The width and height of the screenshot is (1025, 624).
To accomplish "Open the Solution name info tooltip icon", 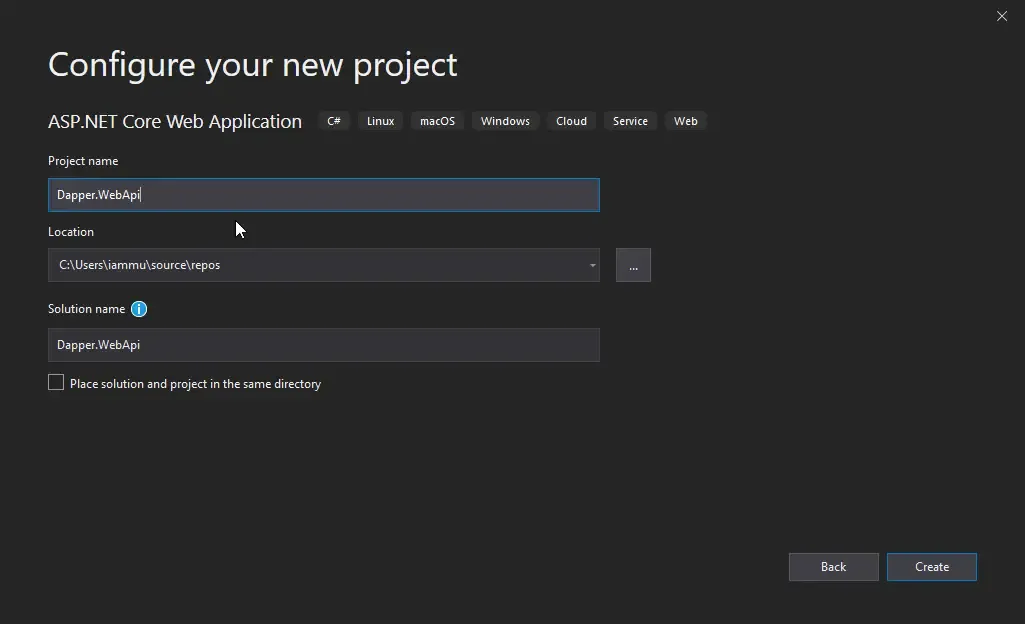I will (139, 309).
